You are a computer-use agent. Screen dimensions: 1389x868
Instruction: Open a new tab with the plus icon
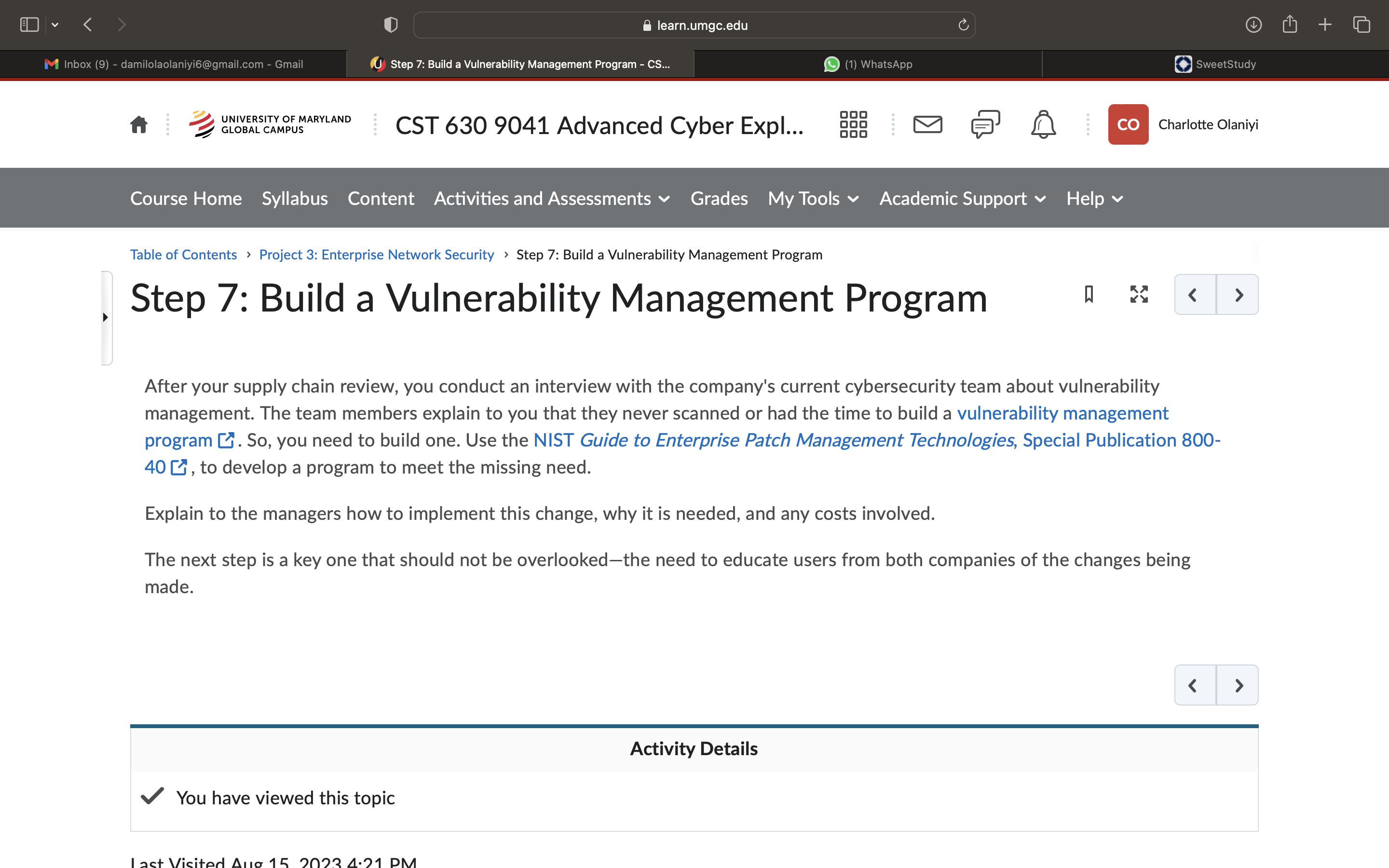click(x=1325, y=25)
